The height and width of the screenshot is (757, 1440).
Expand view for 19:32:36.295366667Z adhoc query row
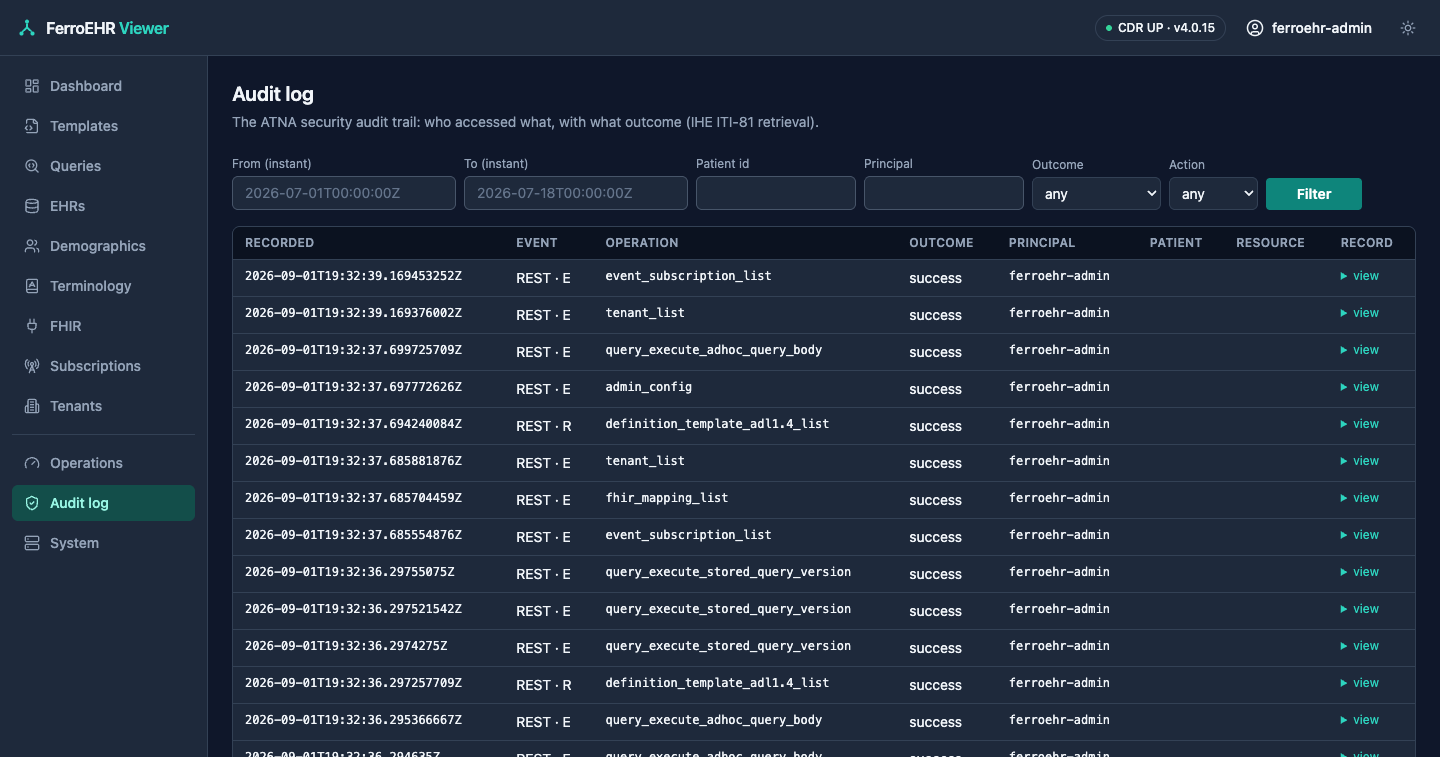pyautogui.click(x=1359, y=720)
